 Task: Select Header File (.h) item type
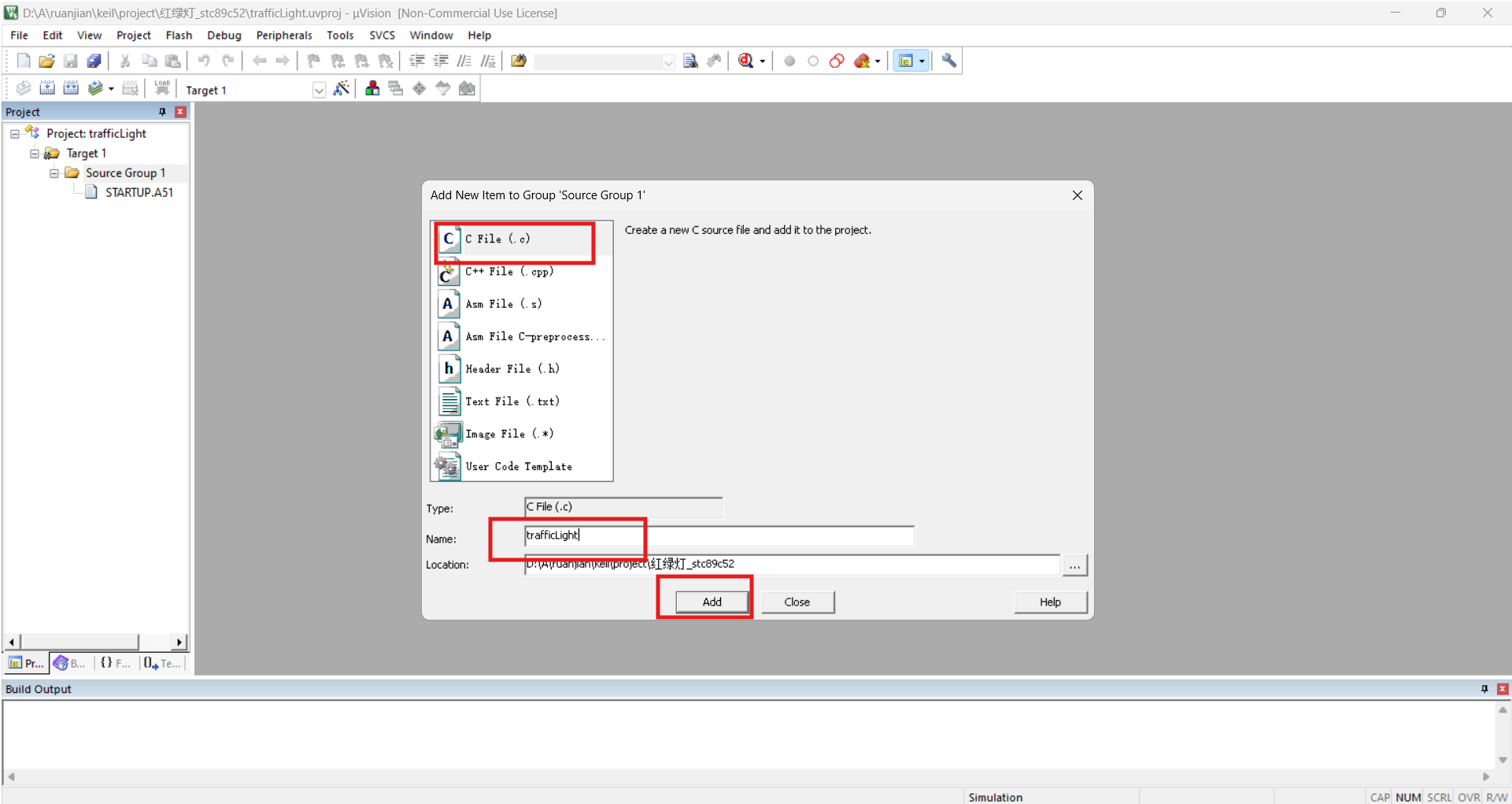click(523, 369)
